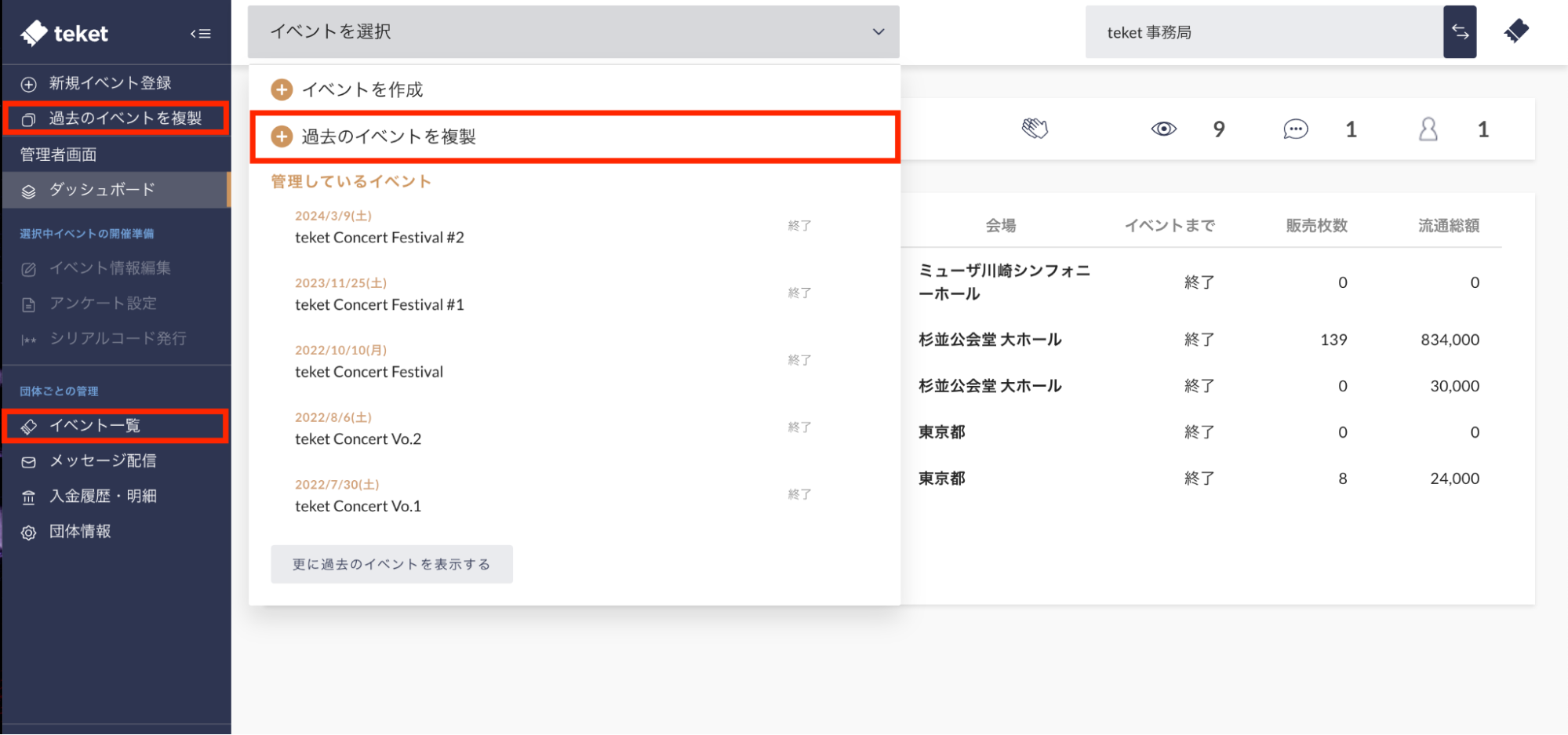Image resolution: width=1568 pixels, height=735 pixels.
Task: Click the gear icon beside 団体情報
Action: click(x=29, y=533)
